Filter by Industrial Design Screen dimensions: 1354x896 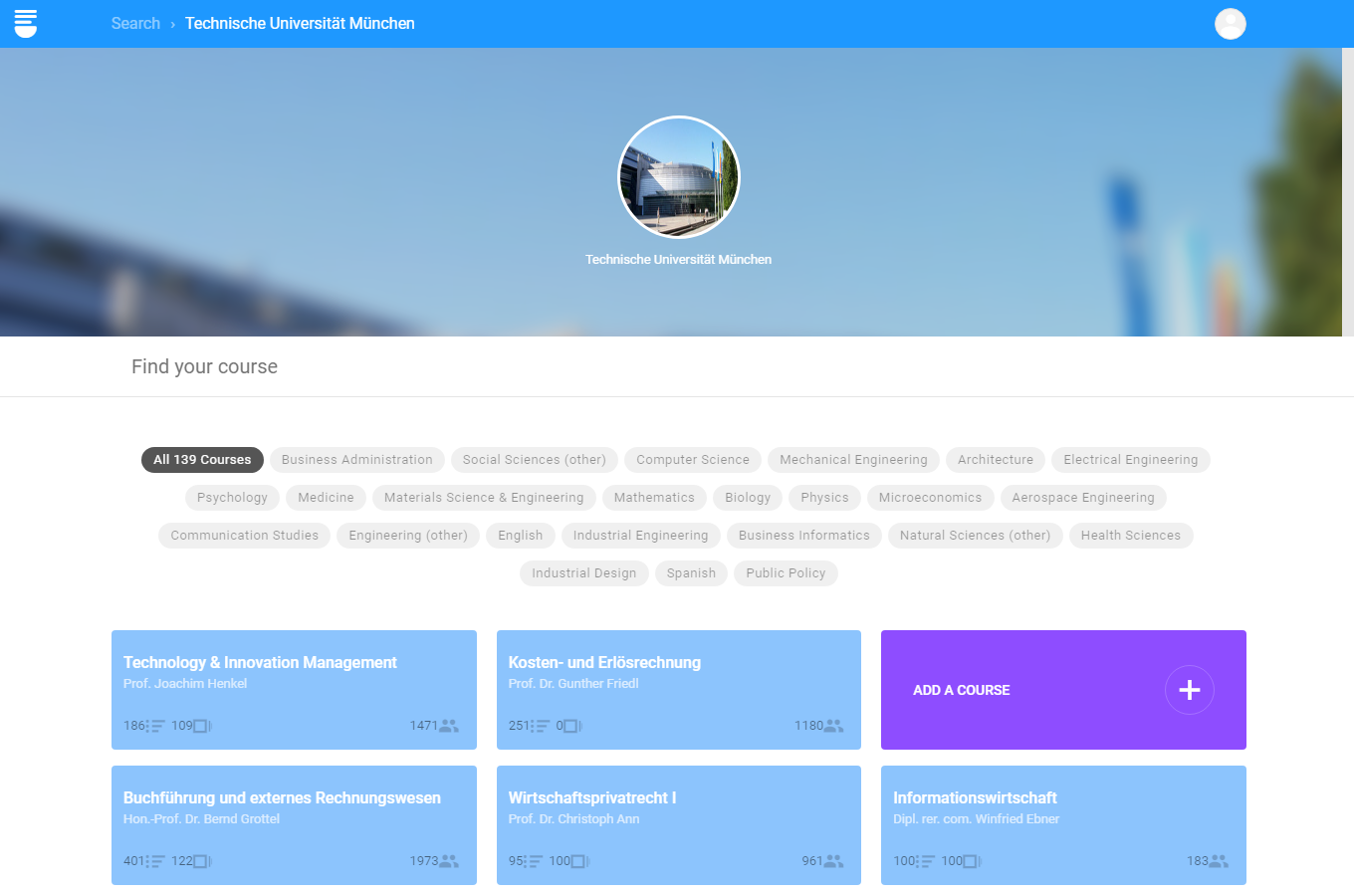[584, 573]
